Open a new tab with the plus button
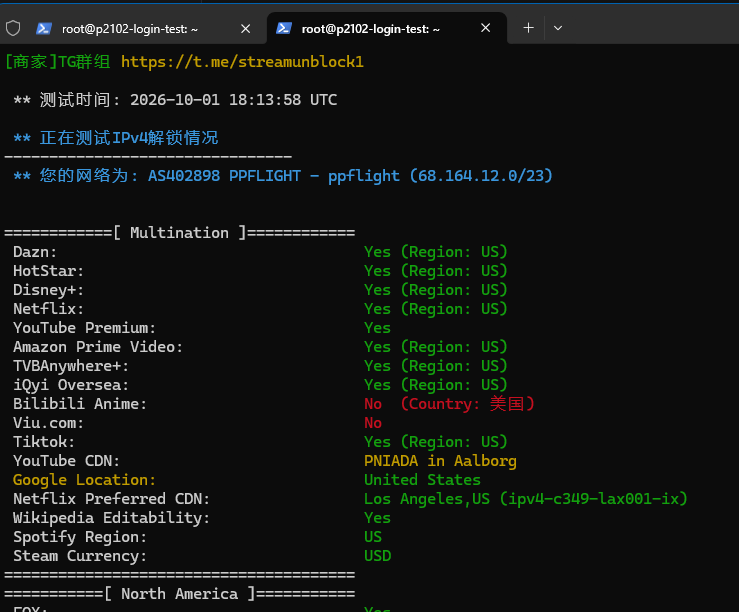This screenshot has width=739, height=612. [528, 28]
